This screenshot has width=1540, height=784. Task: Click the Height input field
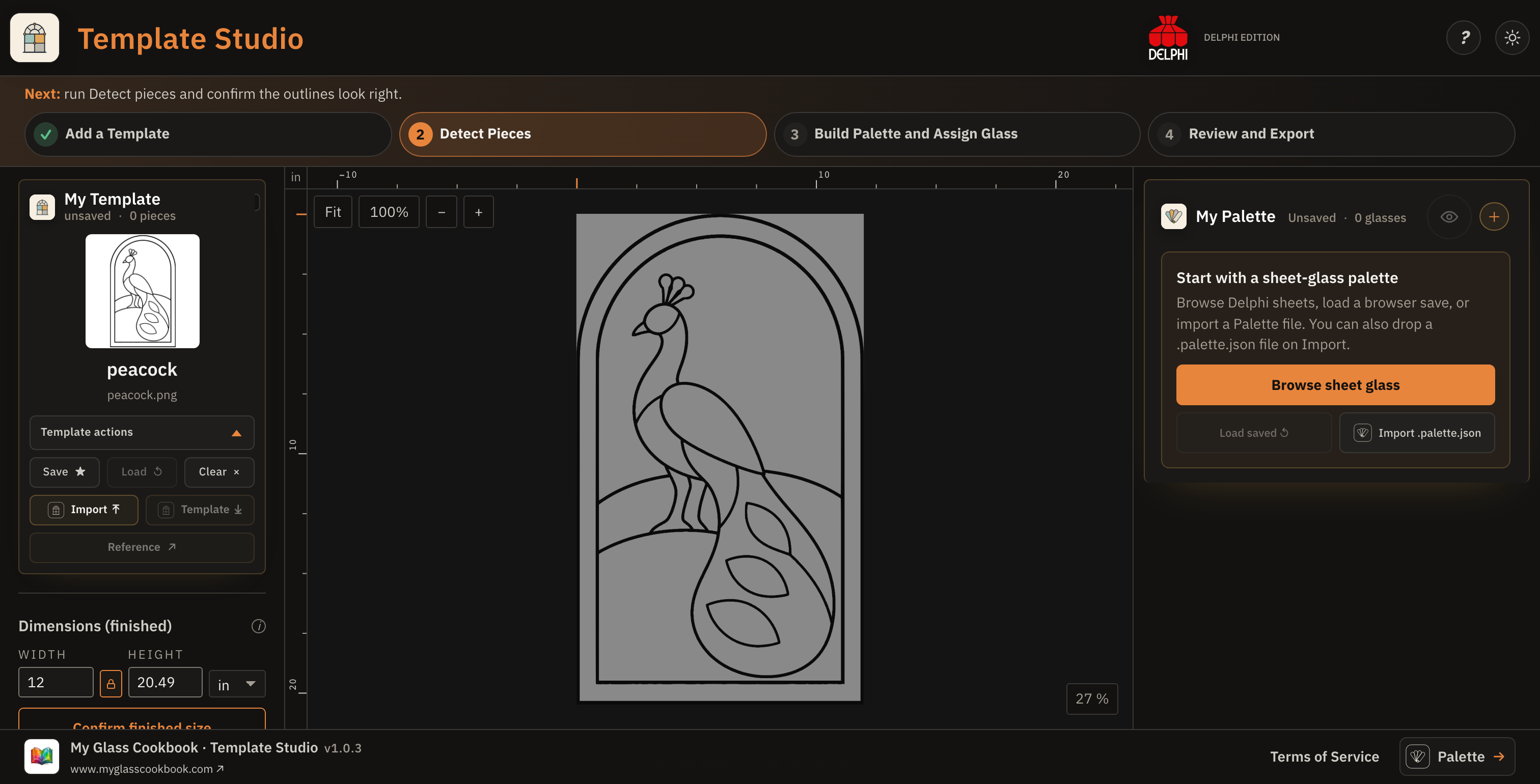[x=165, y=682]
